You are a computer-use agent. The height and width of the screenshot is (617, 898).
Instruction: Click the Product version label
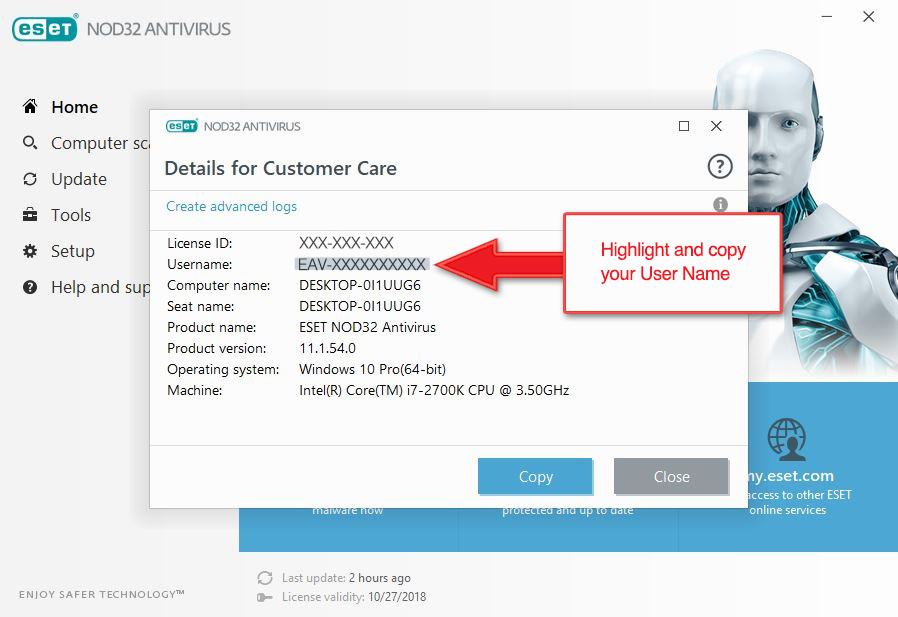click(216, 348)
